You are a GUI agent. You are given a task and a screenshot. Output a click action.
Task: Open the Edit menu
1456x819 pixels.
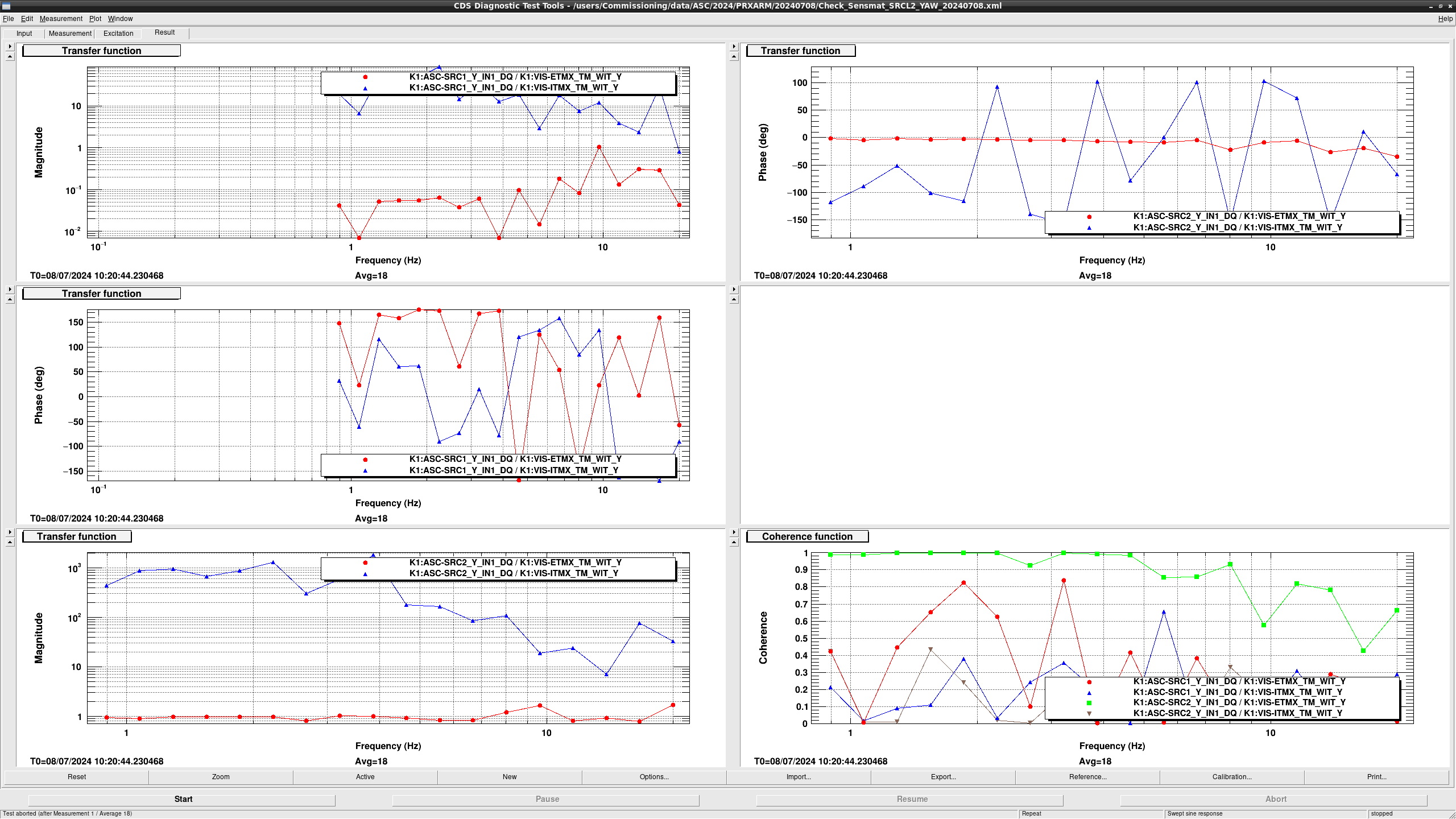pos(27,19)
